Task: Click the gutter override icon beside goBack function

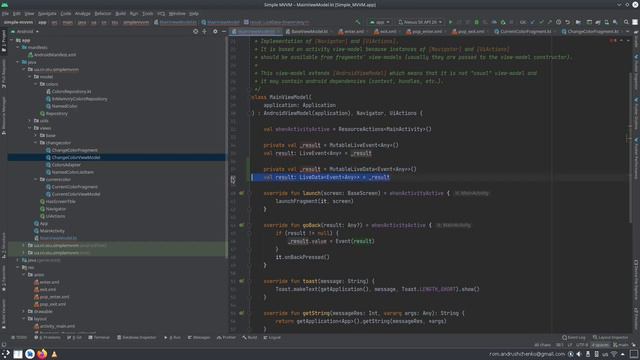Action: tap(242, 225)
